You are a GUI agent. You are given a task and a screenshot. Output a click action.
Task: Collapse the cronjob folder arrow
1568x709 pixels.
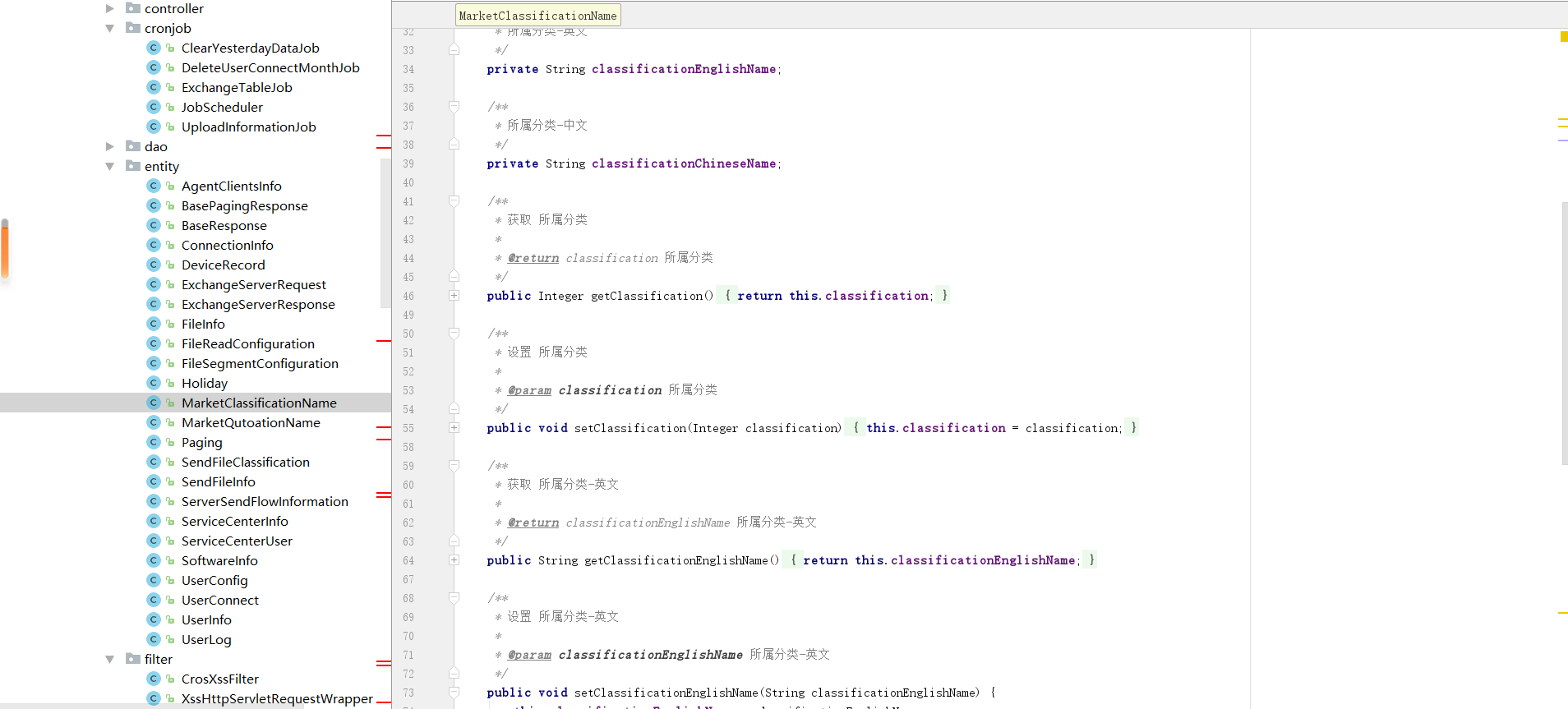tap(109, 28)
